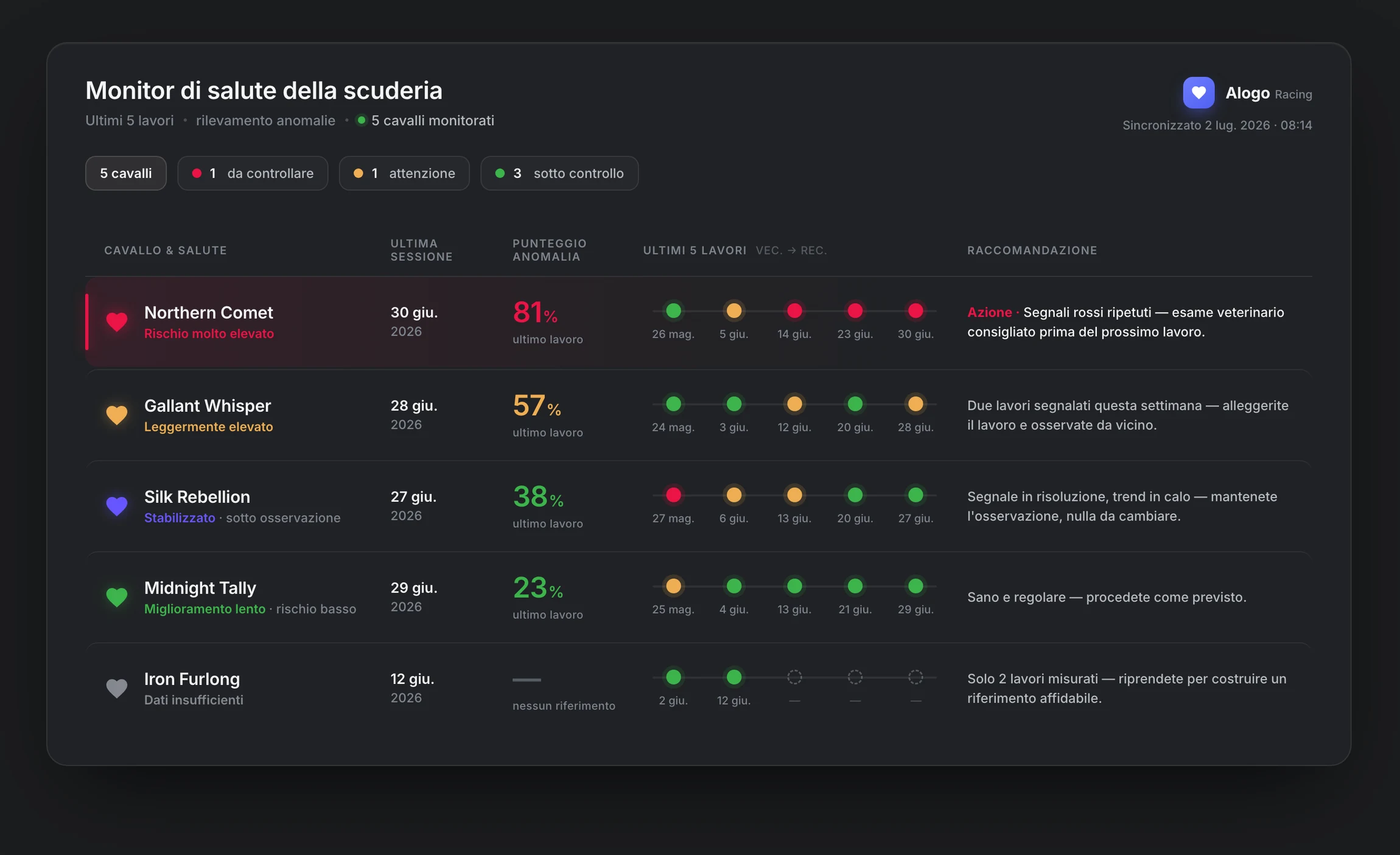Viewport: 1400px width, 855px height.
Task: Select Iron Furlong's 12 giu. green dot
Action: point(734,677)
